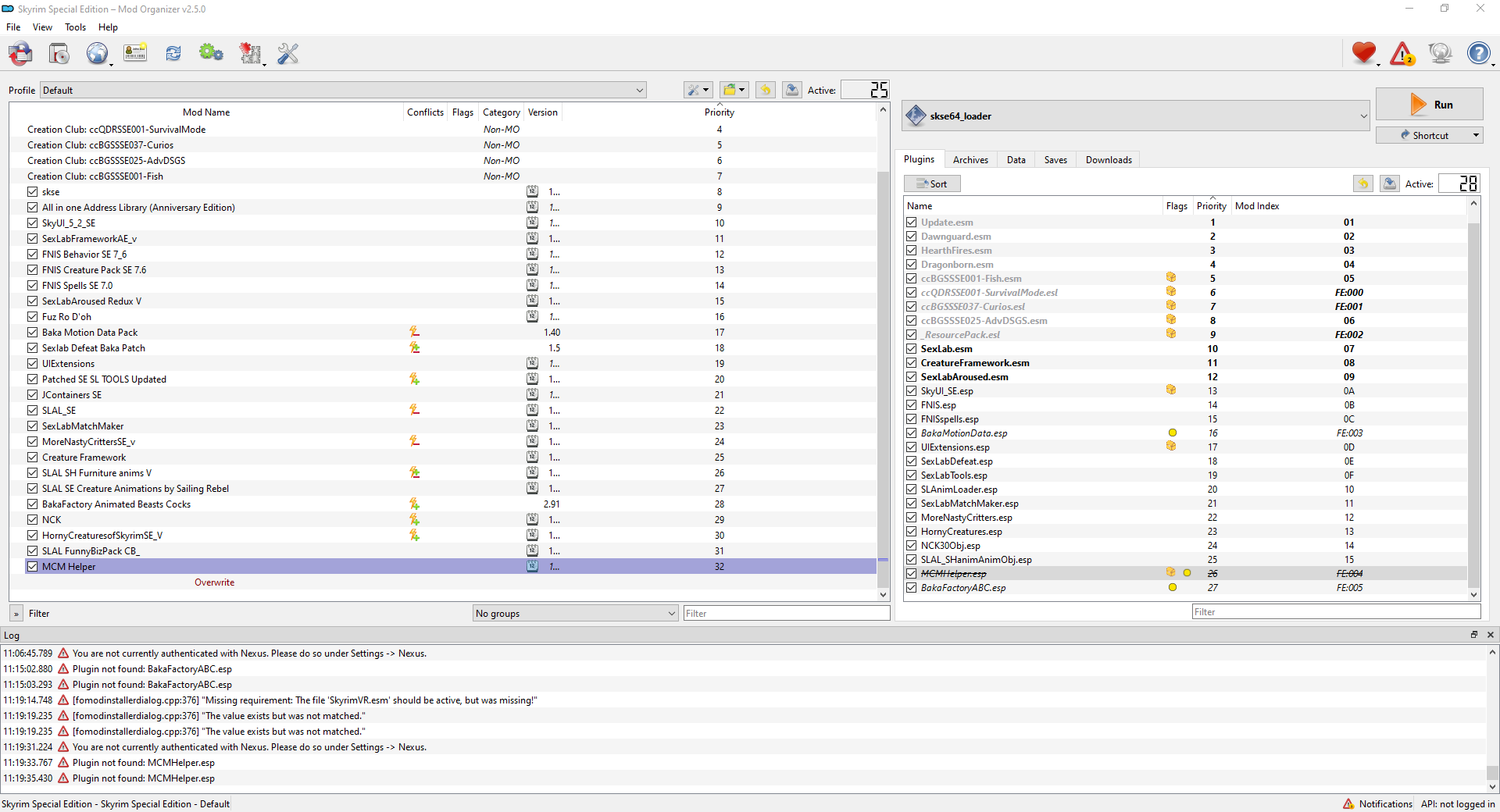Sort by the Mod Name column header
Image resolution: width=1500 pixels, height=812 pixels.
click(x=206, y=112)
